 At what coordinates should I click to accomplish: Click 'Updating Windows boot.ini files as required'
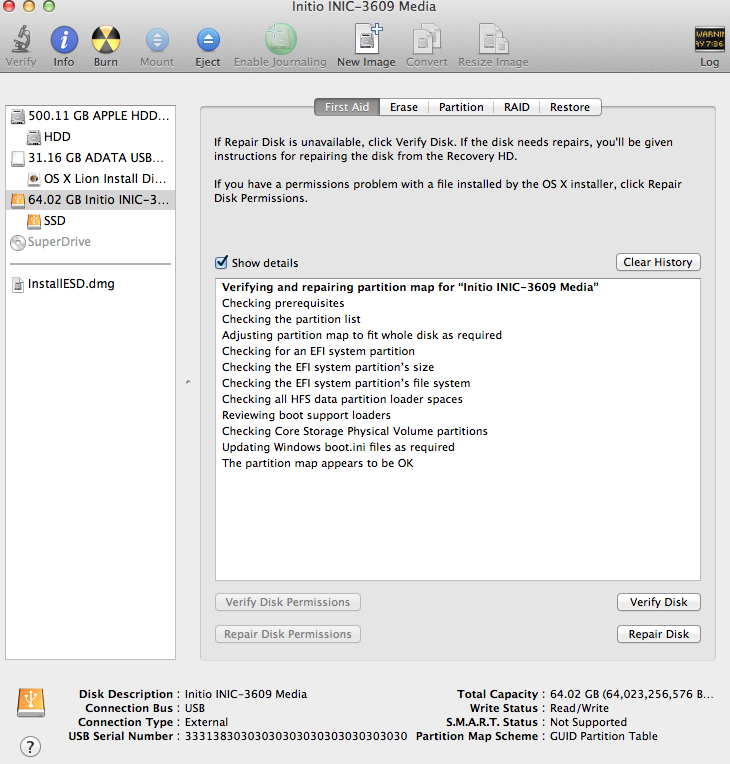pyautogui.click(x=338, y=447)
